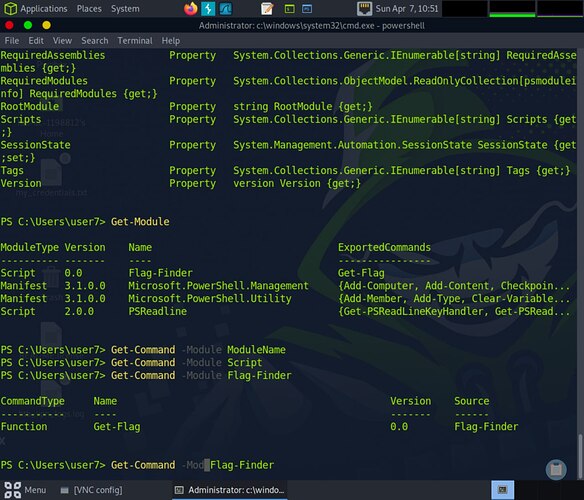Launch Firefox from the top panel

(191, 9)
